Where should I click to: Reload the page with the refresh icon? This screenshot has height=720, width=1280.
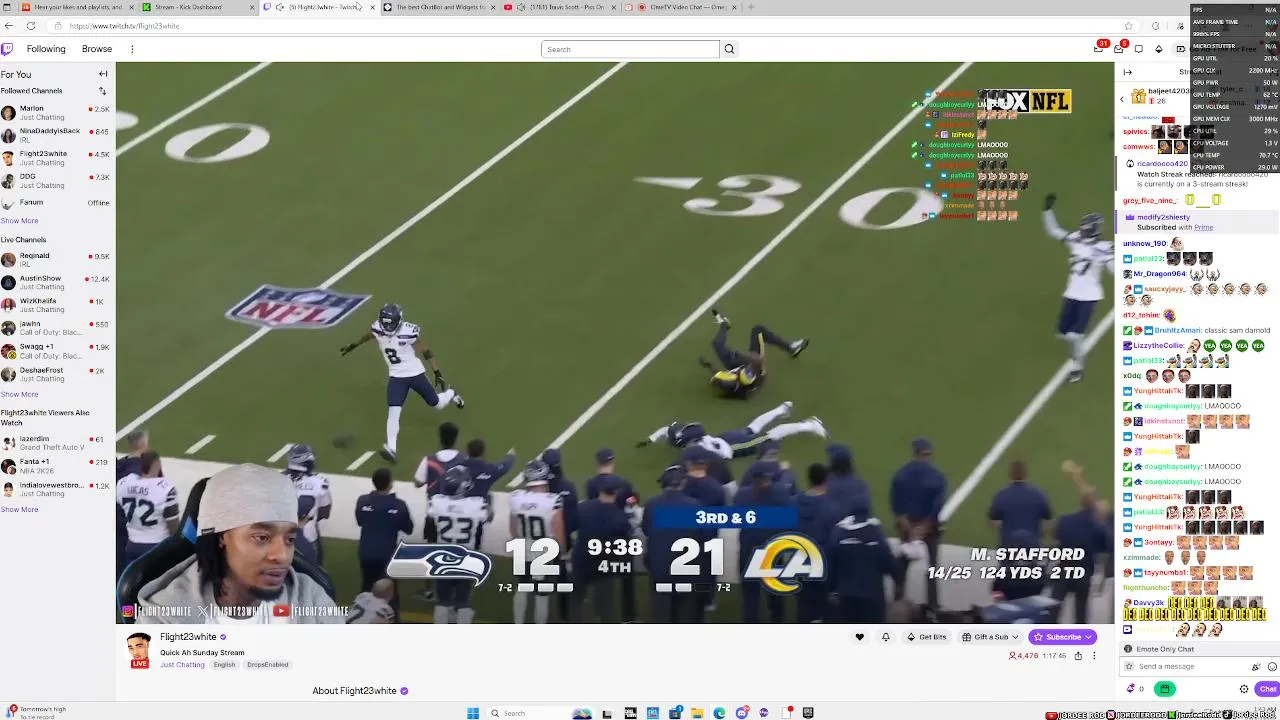(x=31, y=26)
